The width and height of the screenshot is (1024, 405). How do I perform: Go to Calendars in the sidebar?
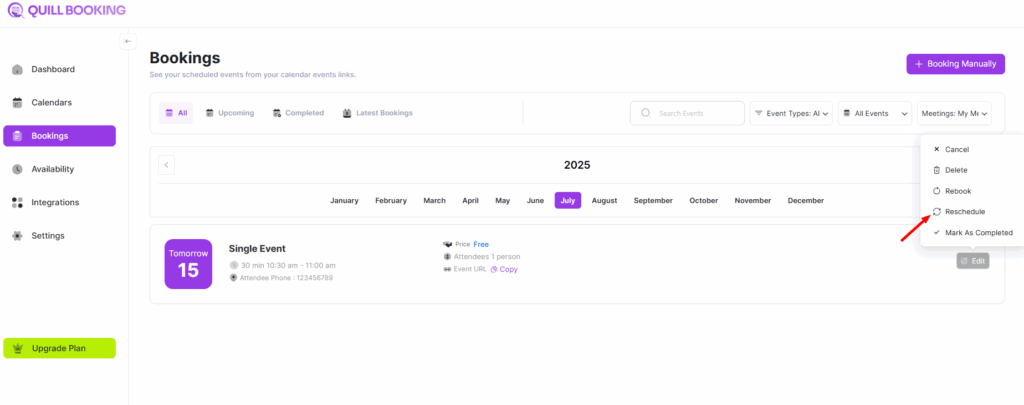tap(51, 103)
